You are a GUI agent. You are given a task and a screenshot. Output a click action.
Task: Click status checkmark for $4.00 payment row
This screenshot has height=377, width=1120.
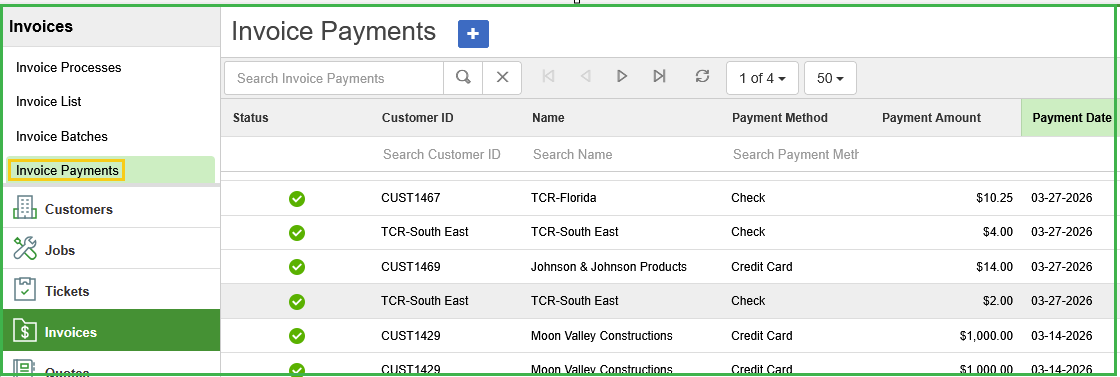[x=297, y=233]
